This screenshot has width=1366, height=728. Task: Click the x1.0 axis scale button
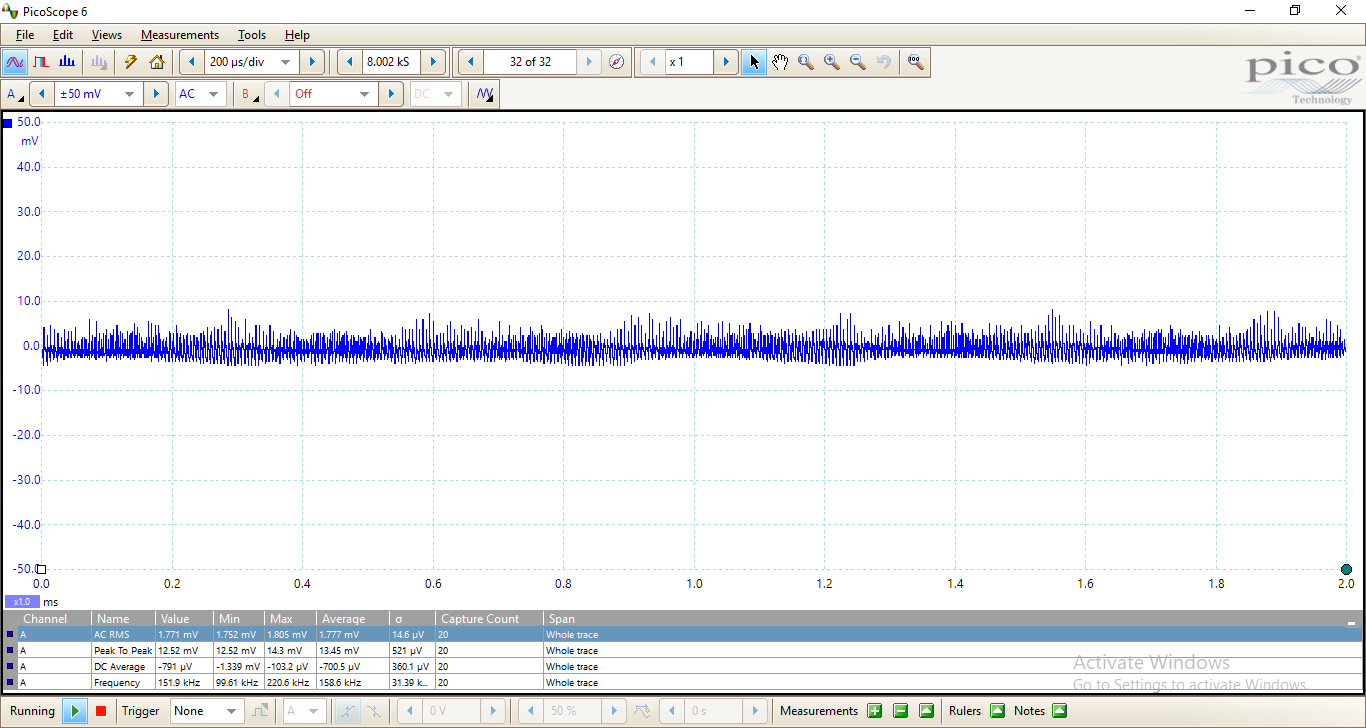[21, 602]
